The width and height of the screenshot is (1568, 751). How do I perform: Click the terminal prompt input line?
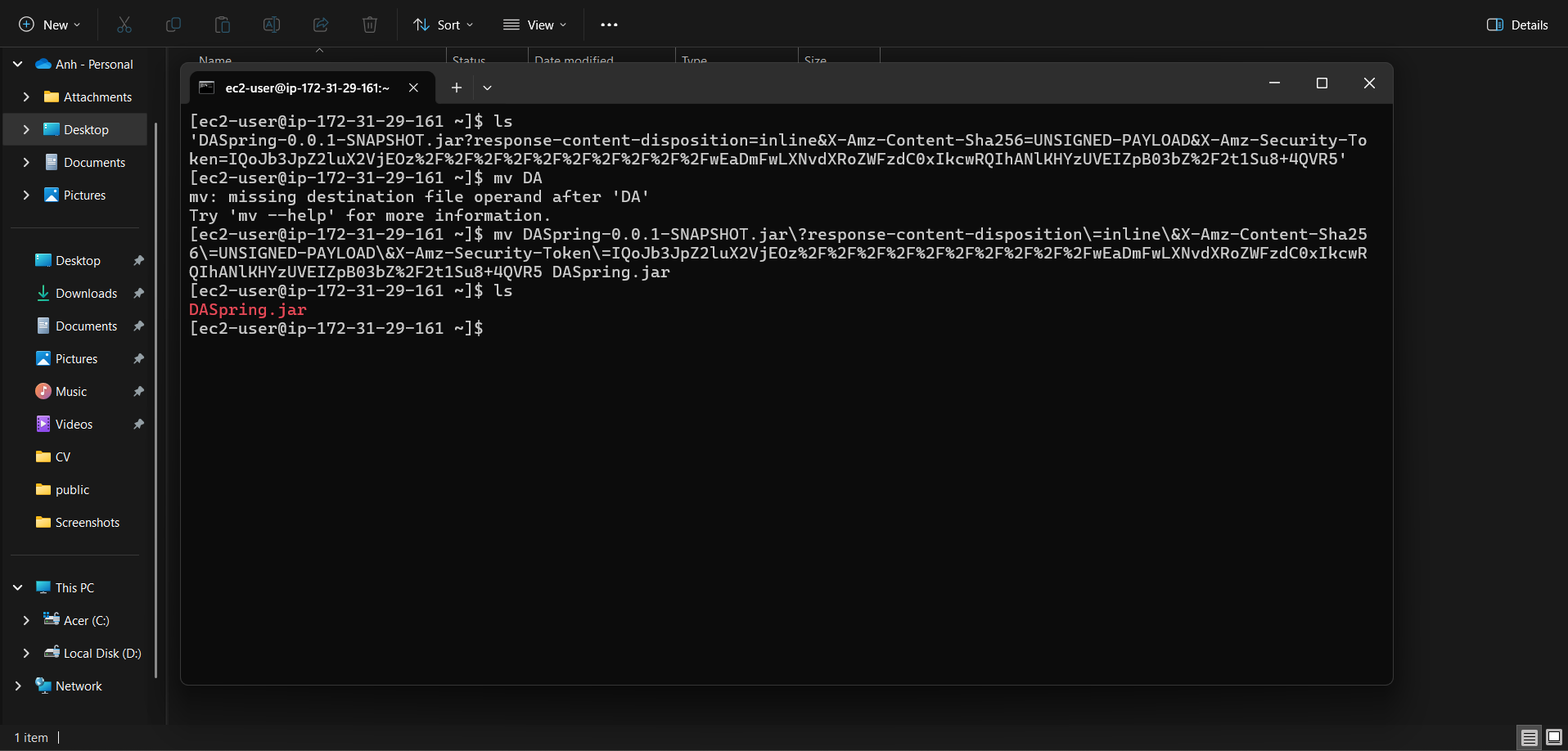point(336,328)
